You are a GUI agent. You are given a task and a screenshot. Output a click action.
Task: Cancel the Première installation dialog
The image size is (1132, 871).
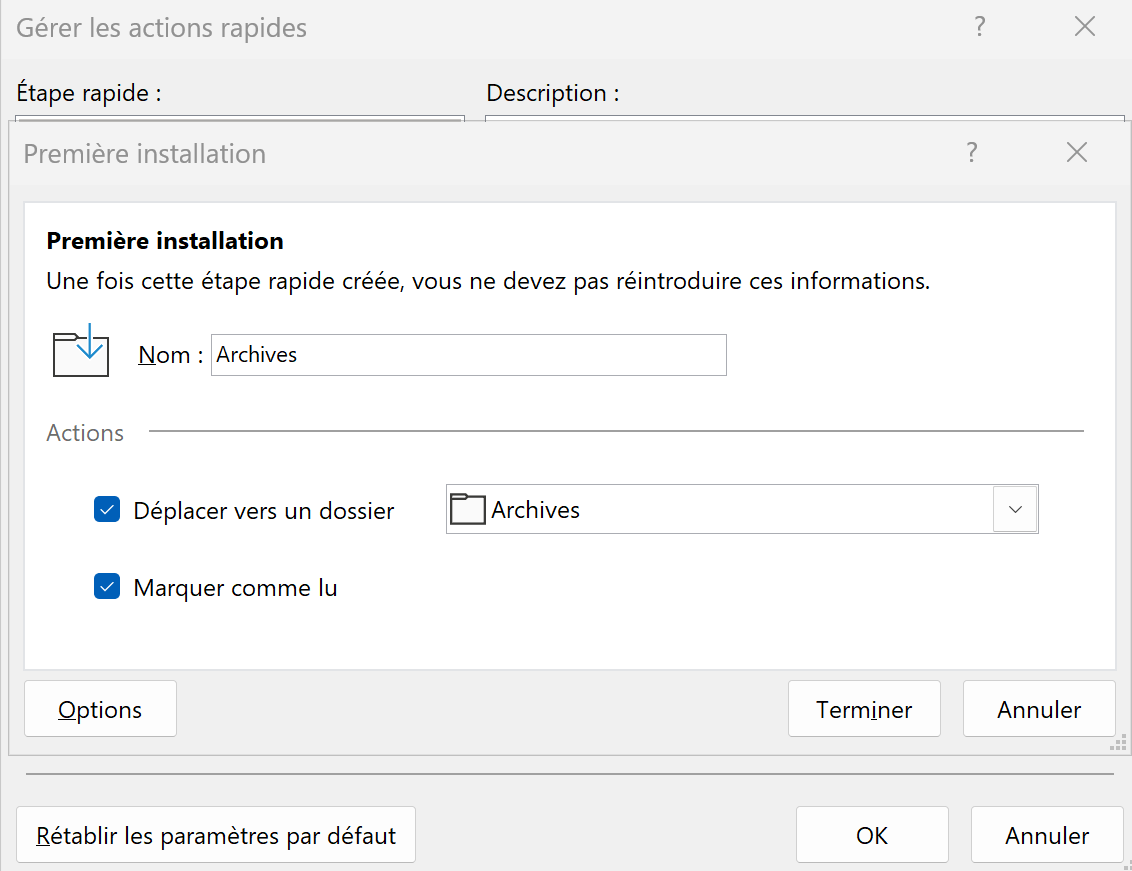tap(1039, 708)
